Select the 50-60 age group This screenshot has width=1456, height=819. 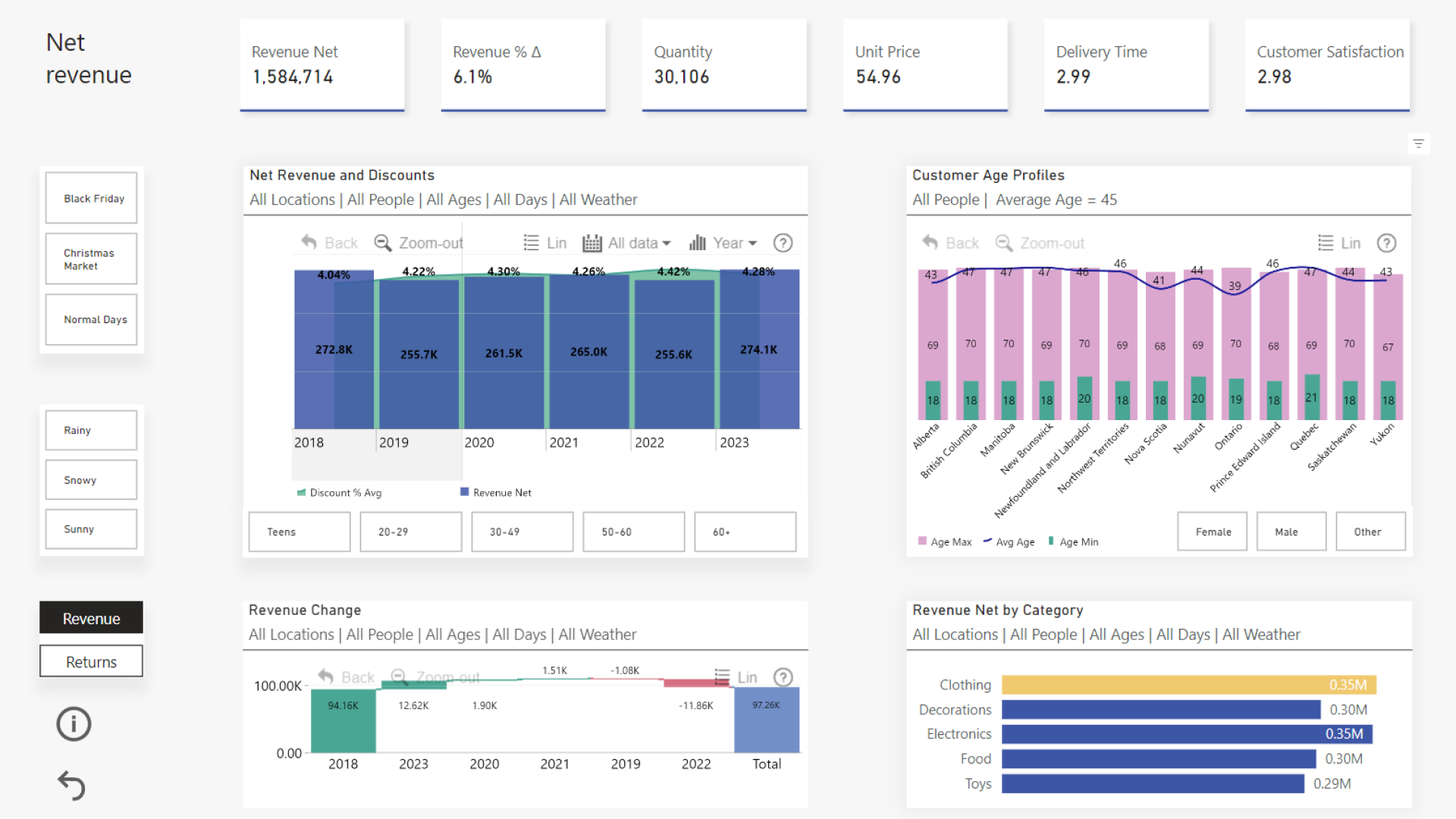(634, 532)
